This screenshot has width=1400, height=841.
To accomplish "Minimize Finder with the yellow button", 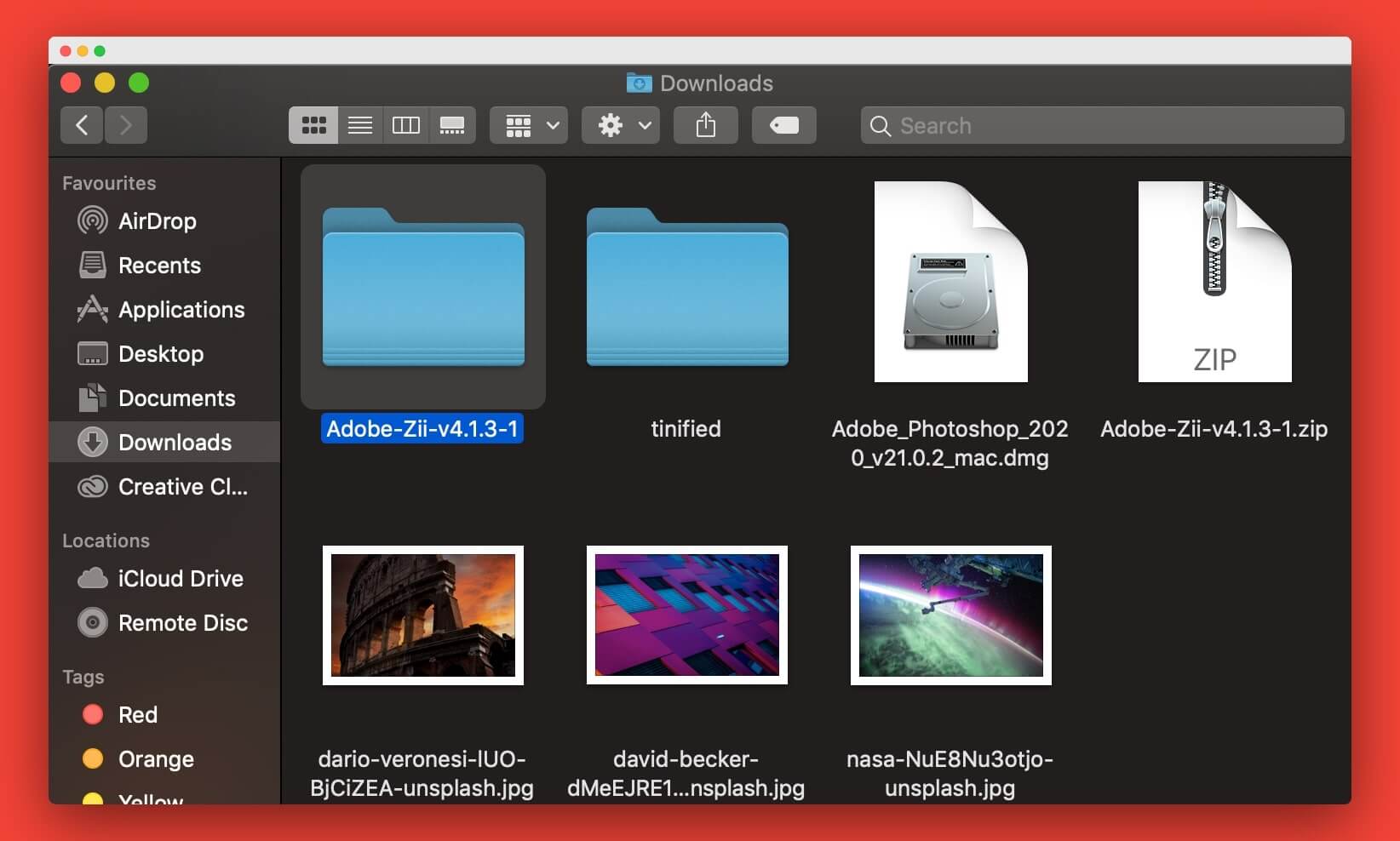I will 105,83.
